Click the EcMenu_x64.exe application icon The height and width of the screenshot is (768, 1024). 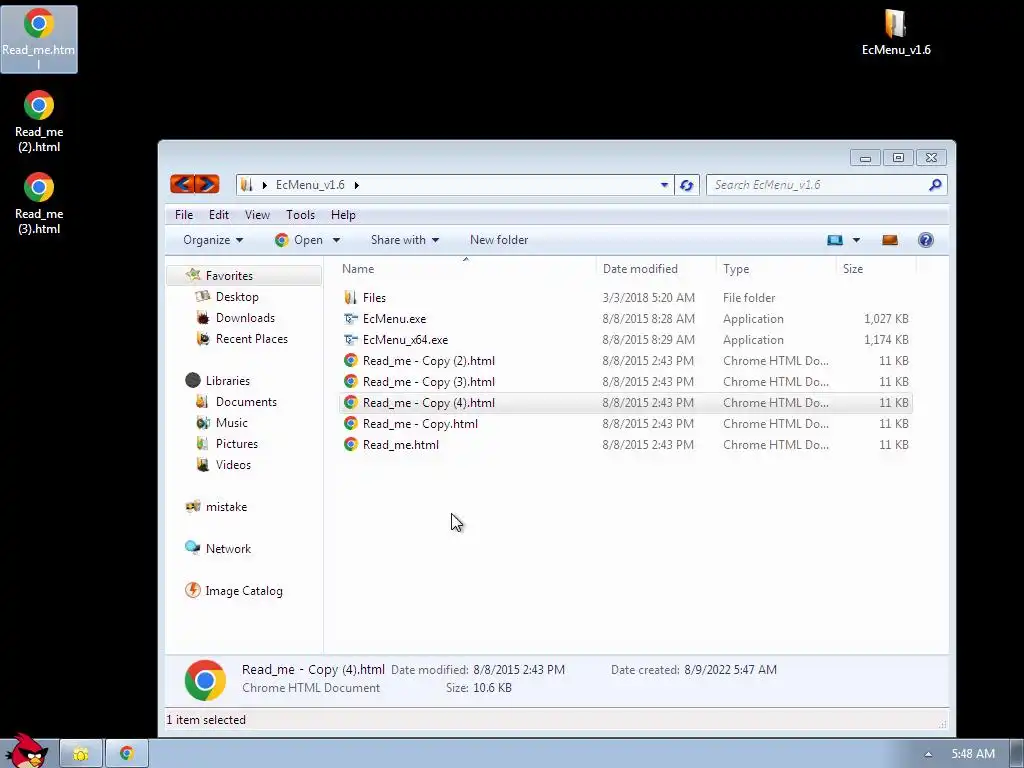(x=351, y=340)
